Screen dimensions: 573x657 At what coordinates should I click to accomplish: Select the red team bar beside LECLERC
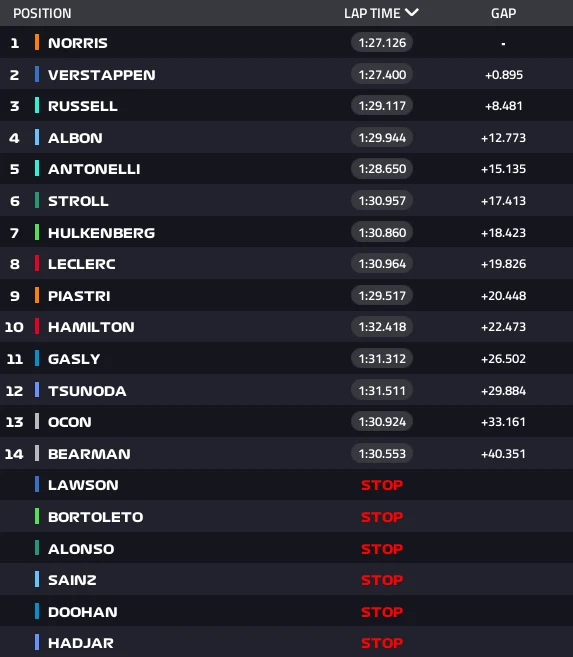tap(37, 264)
